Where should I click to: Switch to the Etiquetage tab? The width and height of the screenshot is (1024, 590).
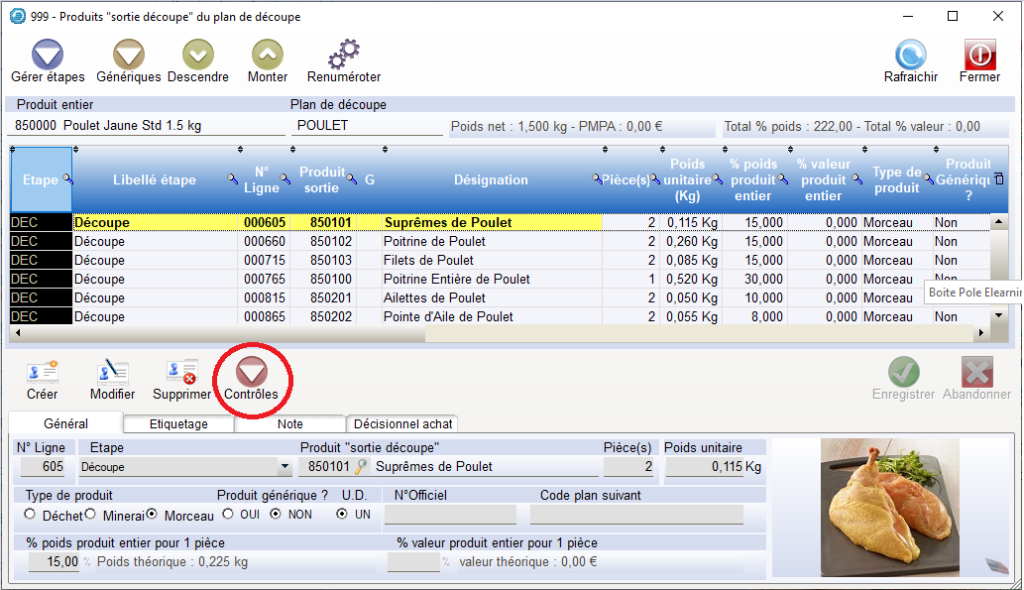pos(178,424)
